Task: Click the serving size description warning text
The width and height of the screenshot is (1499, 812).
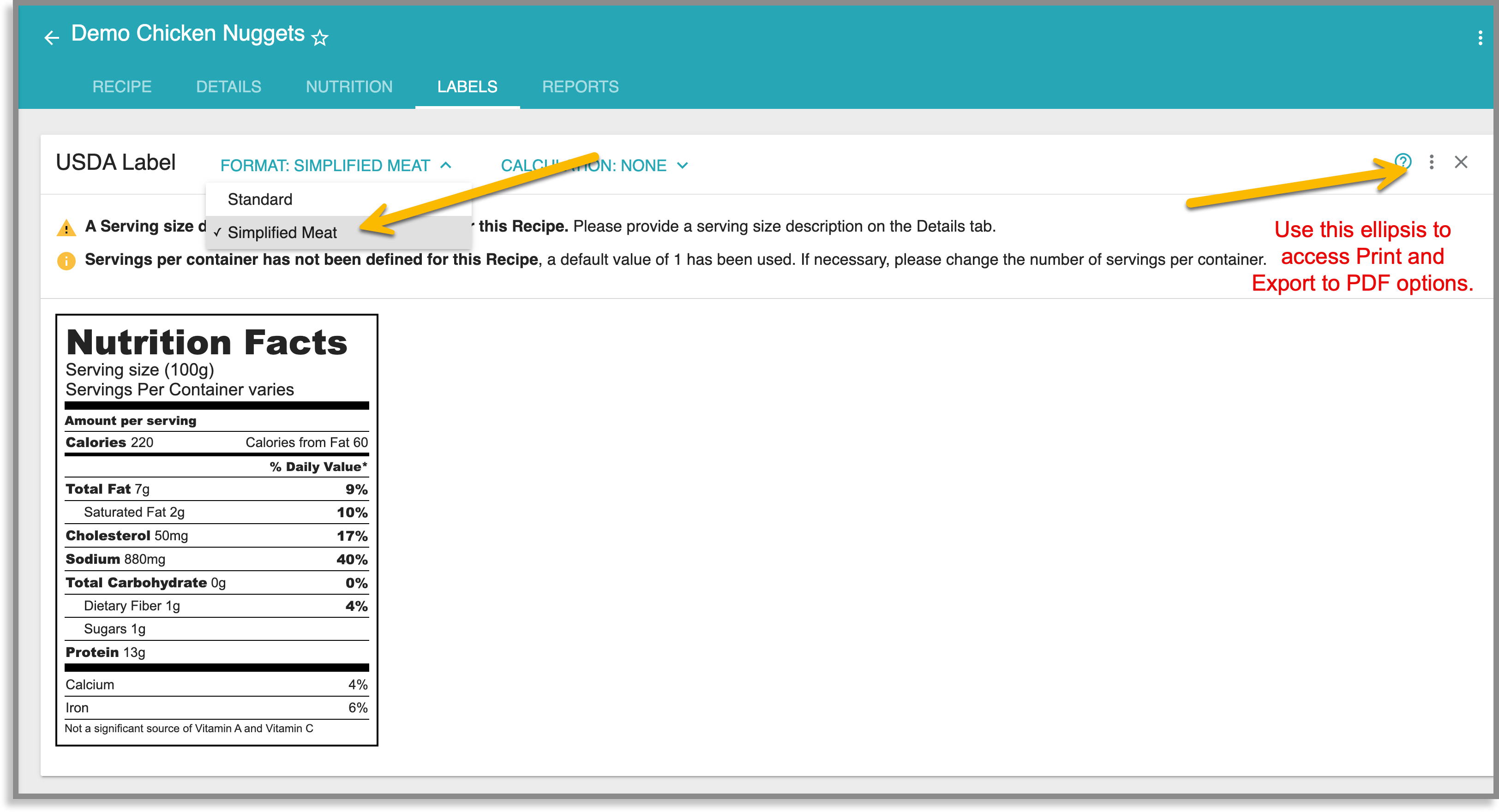Action: (x=540, y=226)
